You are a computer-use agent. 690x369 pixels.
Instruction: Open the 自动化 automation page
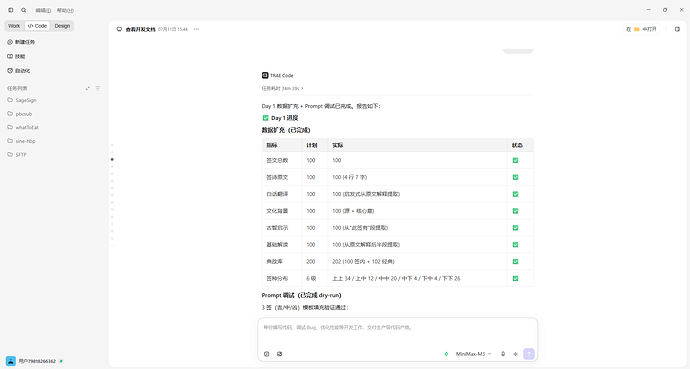pyautogui.click(x=19, y=70)
